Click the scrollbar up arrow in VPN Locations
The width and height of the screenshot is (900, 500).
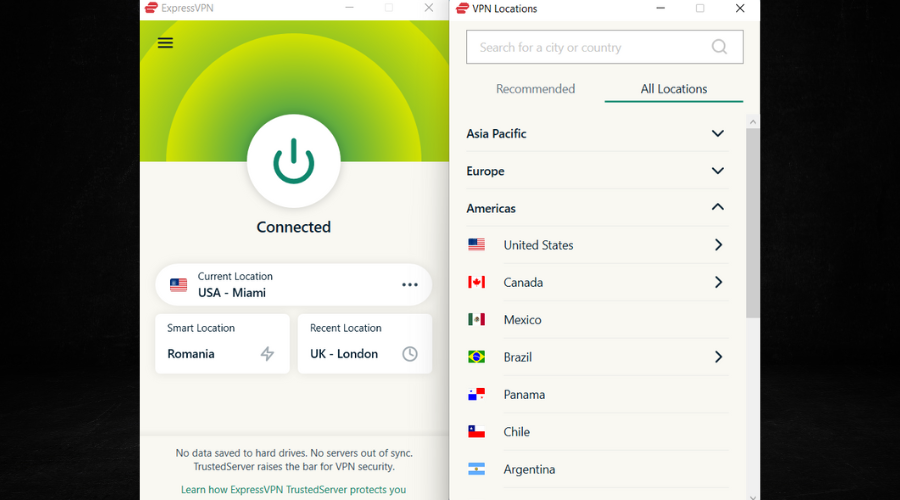click(752, 122)
